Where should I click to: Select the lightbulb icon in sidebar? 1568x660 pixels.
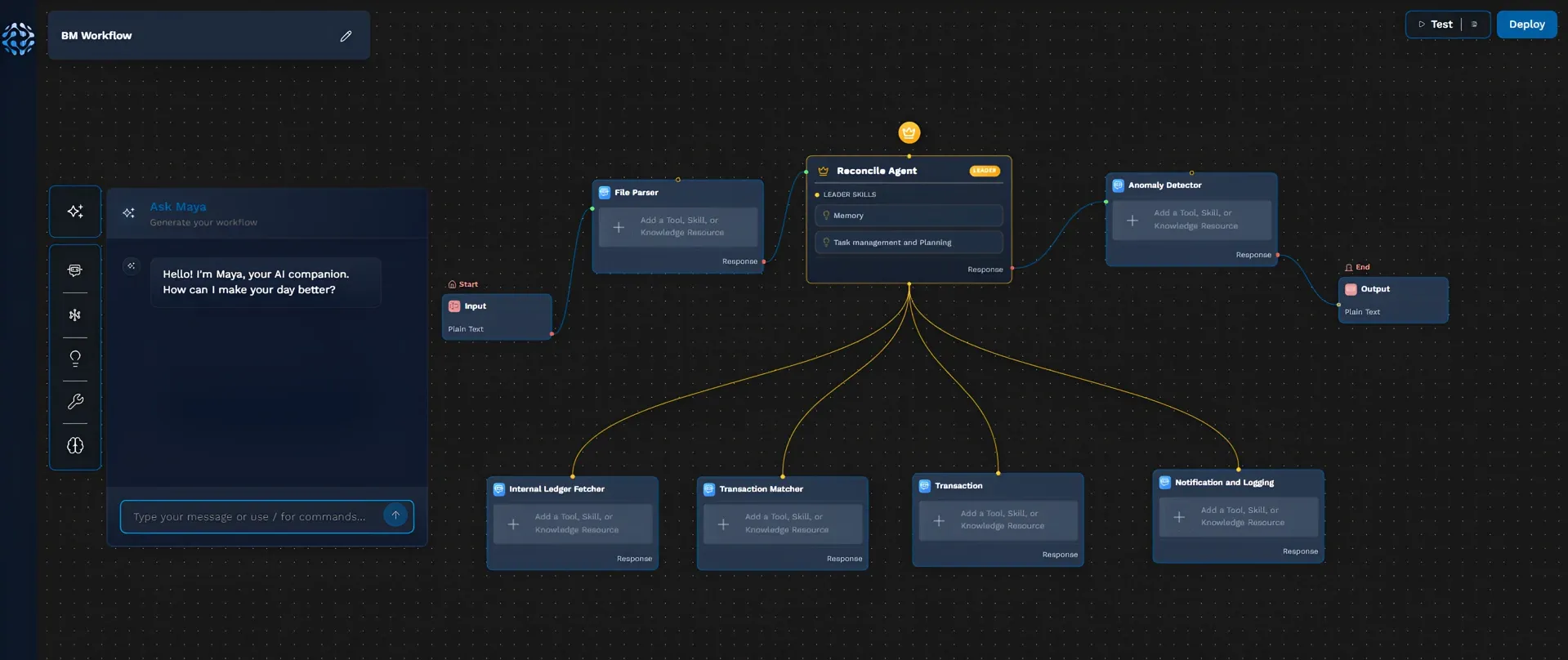[x=75, y=359]
